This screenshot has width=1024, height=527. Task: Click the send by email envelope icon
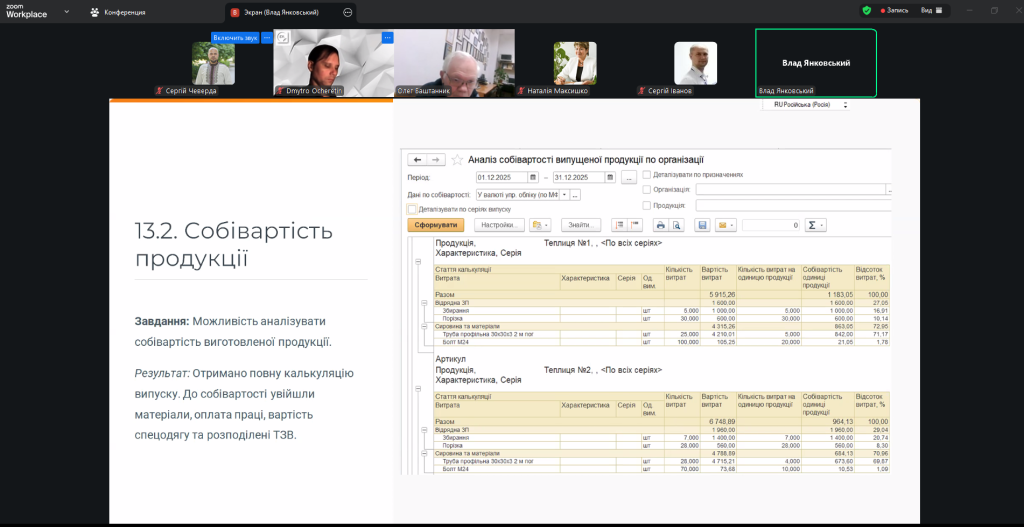point(722,225)
